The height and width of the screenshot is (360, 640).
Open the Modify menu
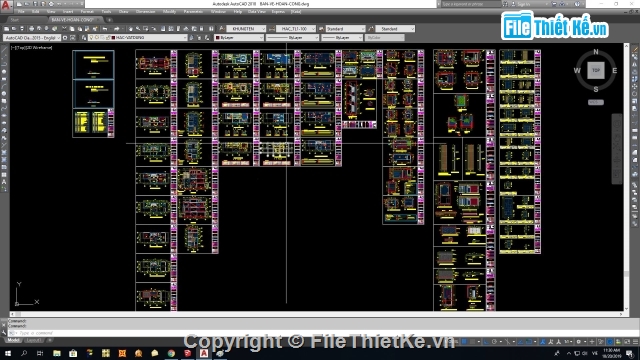(x=169, y=12)
